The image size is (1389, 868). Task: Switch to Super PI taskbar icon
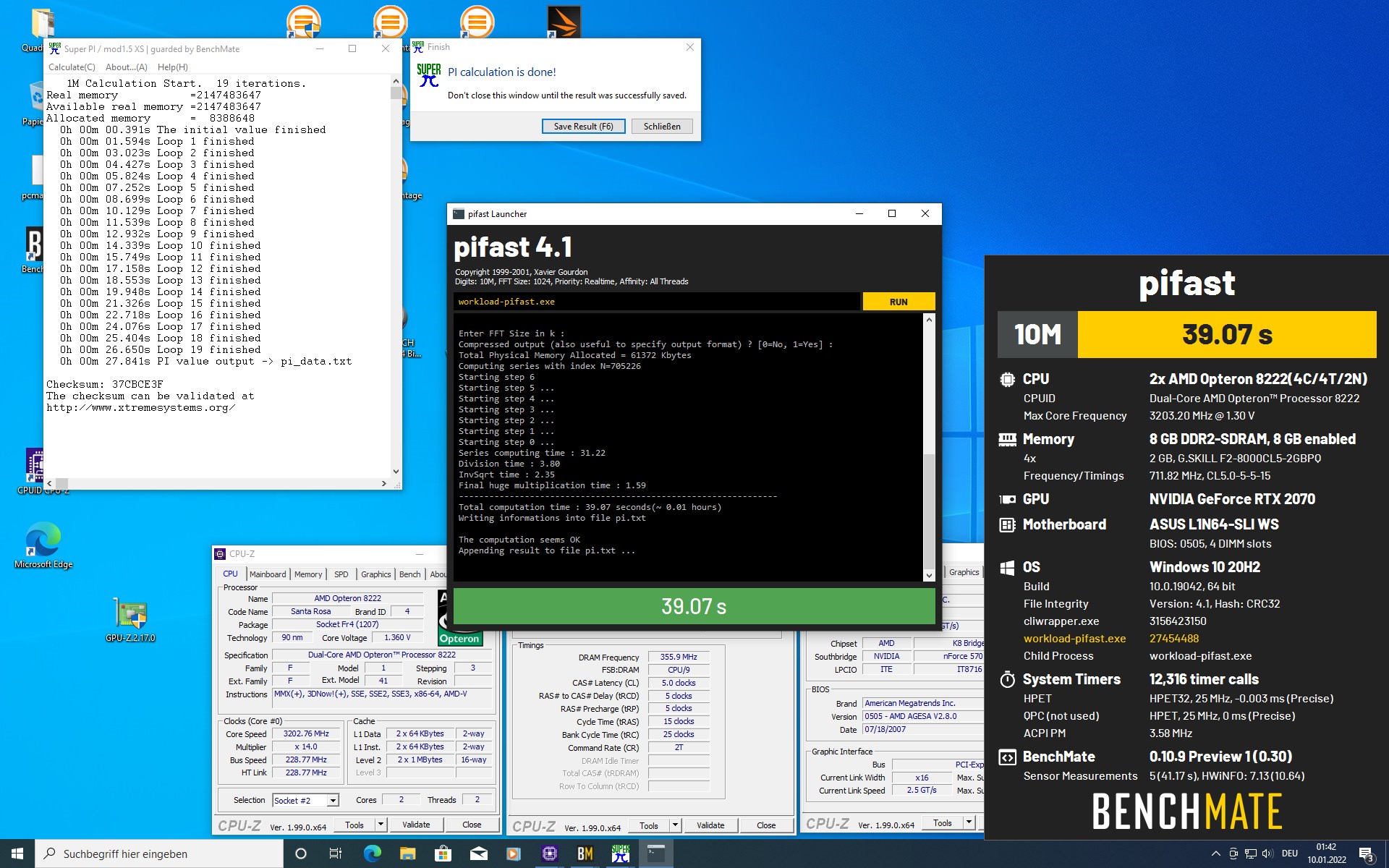[620, 854]
